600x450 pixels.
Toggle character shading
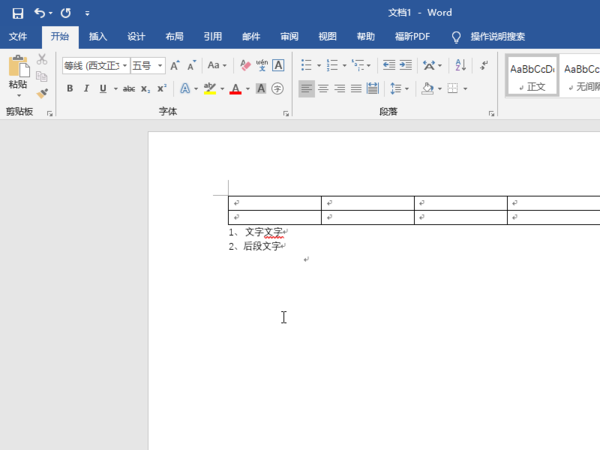click(x=261, y=89)
